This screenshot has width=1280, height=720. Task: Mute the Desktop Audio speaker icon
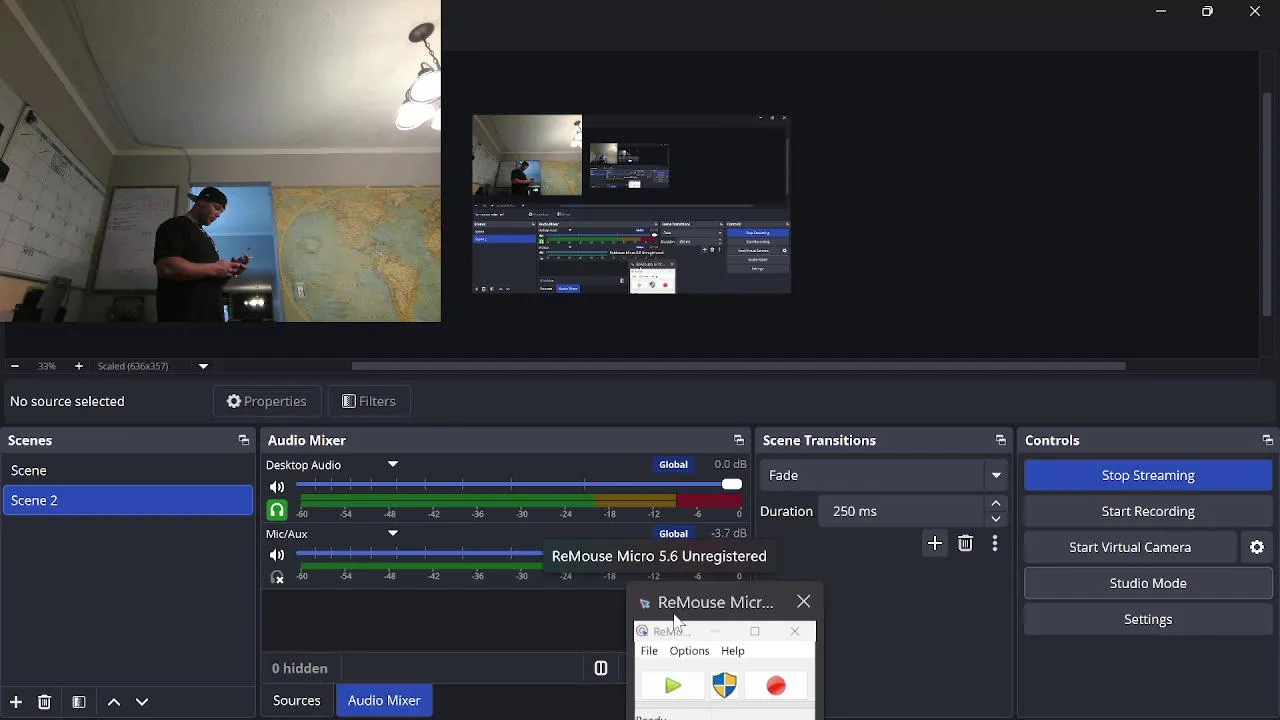(x=277, y=487)
